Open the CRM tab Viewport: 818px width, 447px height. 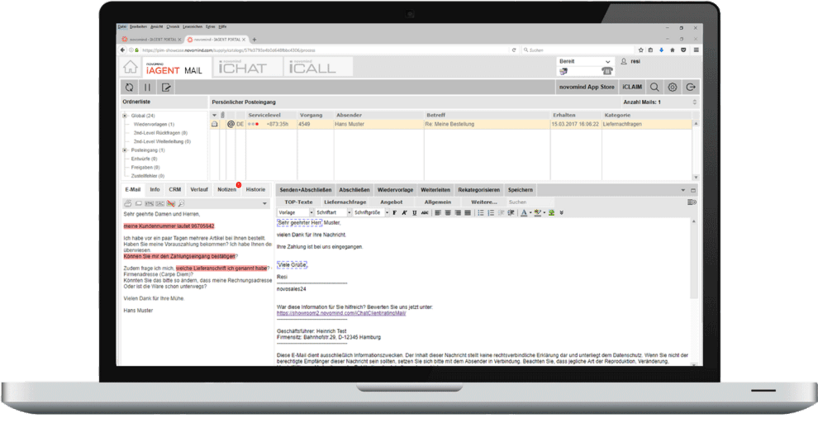tap(175, 189)
